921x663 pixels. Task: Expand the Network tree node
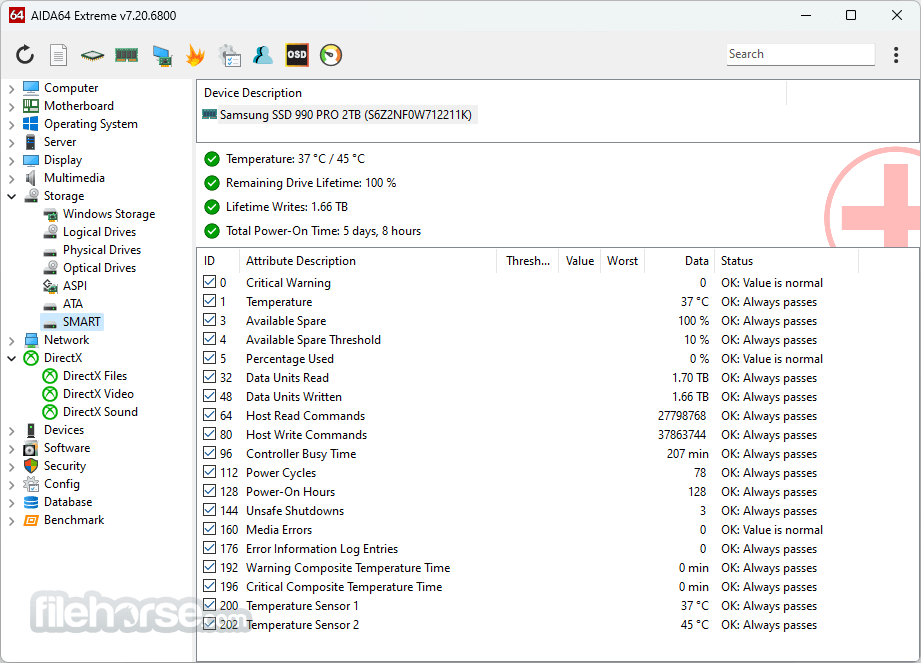pos(12,341)
